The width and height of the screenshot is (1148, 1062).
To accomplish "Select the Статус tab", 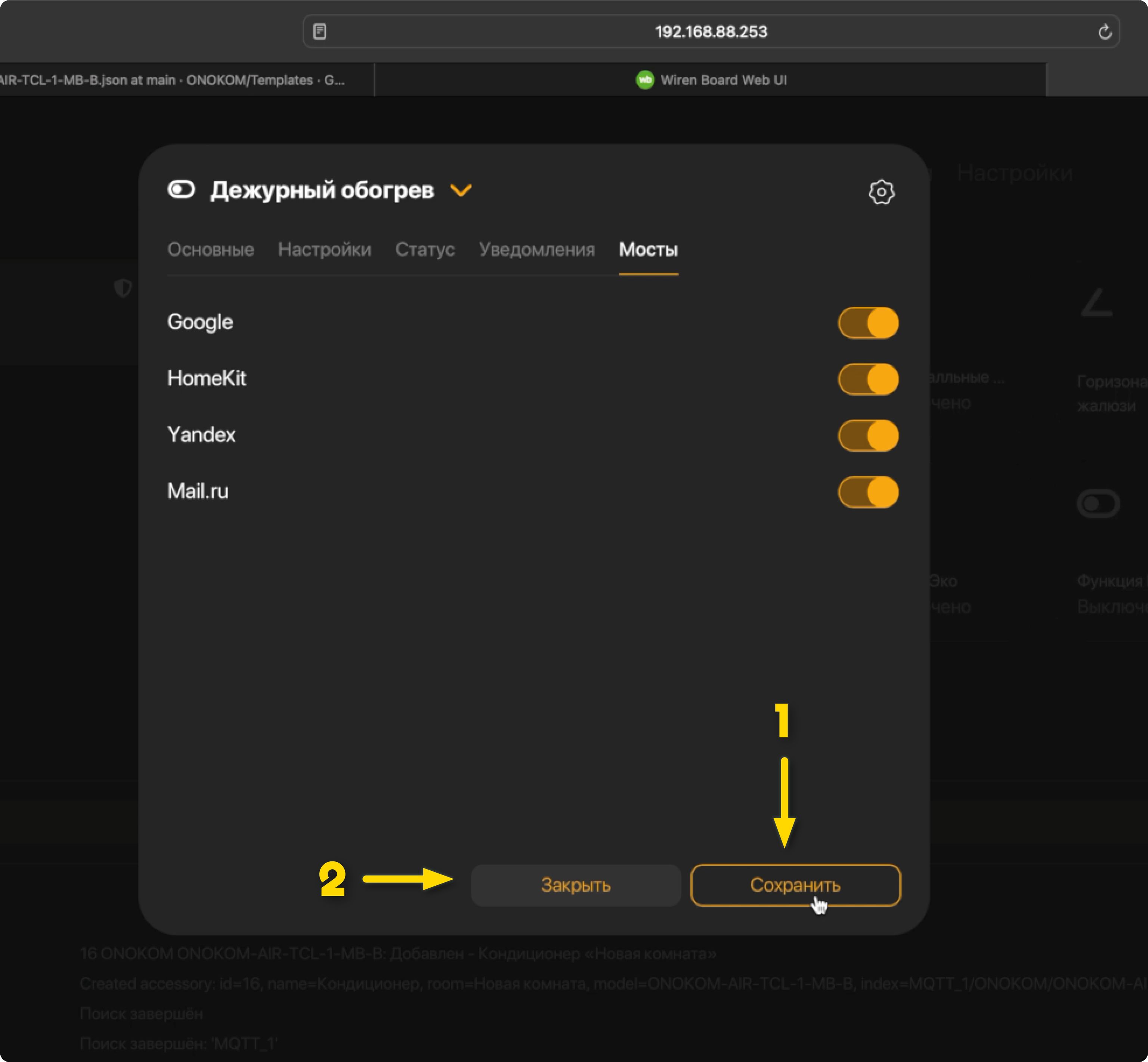I will 425,250.
